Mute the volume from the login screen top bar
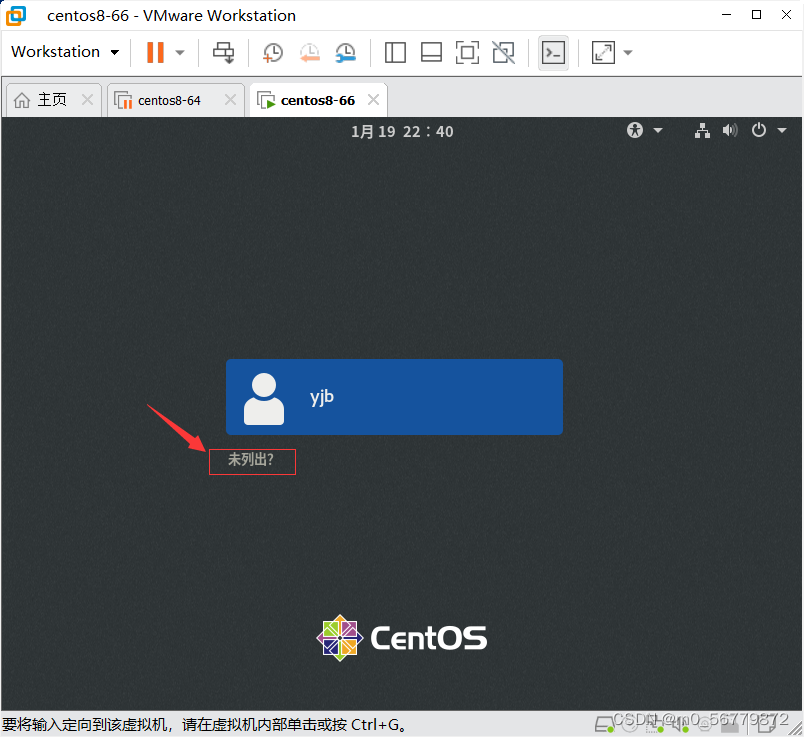Image resolution: width=804 pixels, height=737 pixels. (x=729, y=130)
